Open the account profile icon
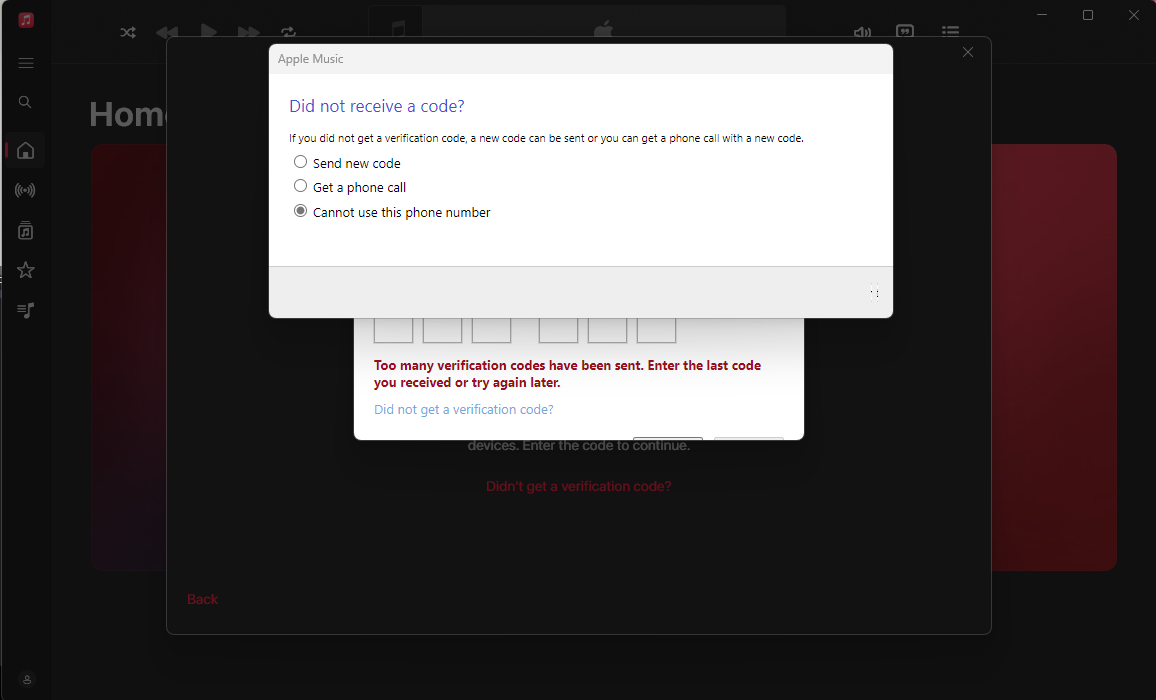Screen dimensions: 1156x700 coord(27,679)
